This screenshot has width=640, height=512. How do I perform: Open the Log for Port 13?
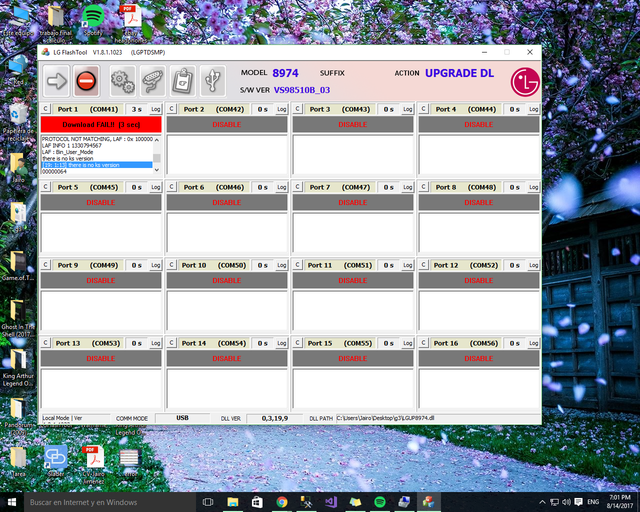pos(156,343)
